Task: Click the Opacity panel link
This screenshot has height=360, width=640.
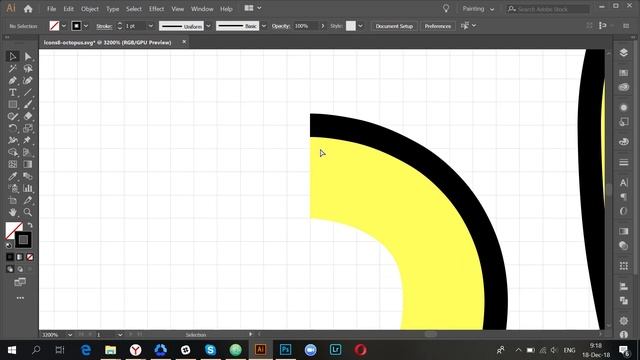Action: pyautogui.click(x=280, y=26)
